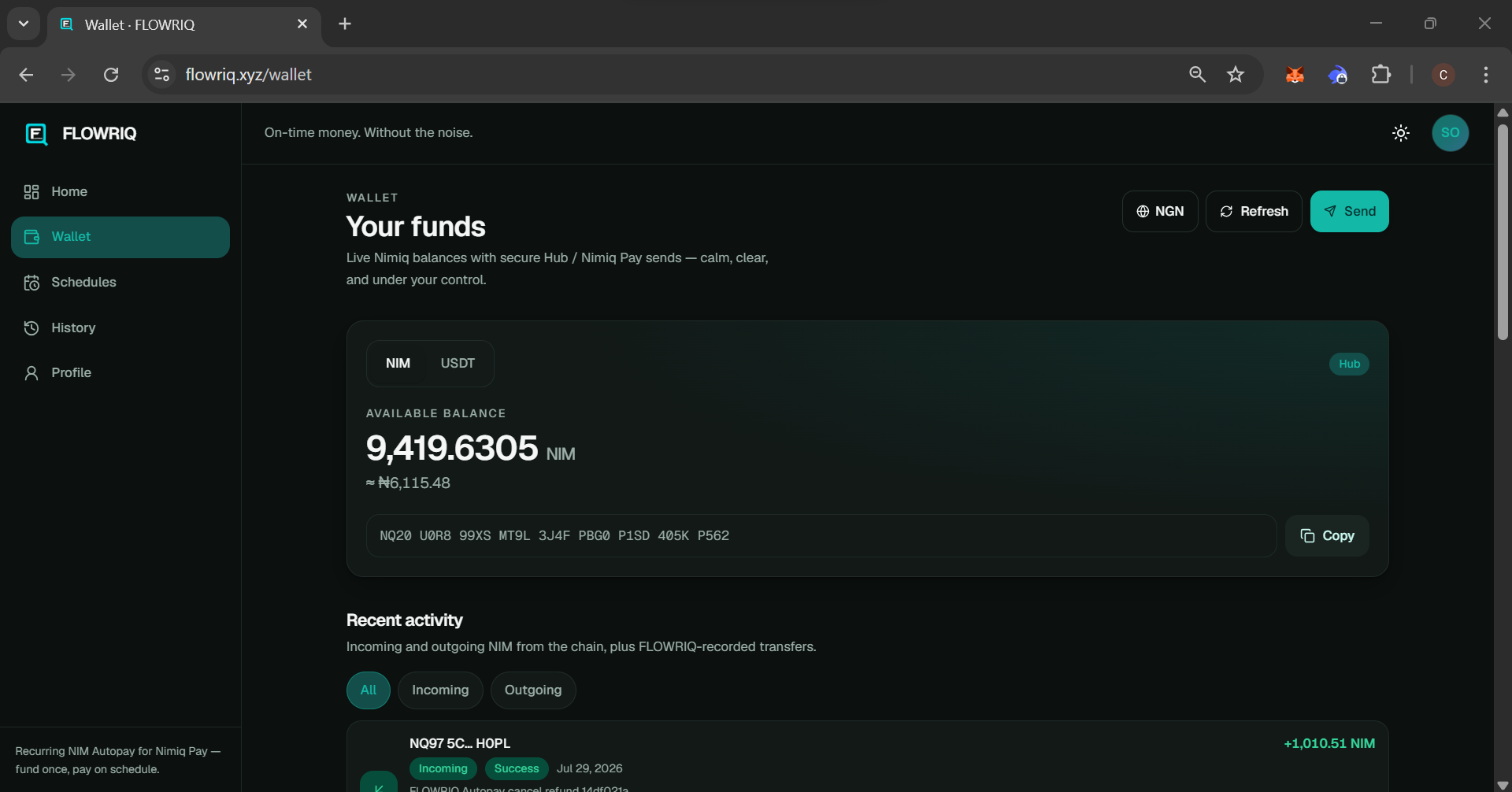Click the NQ20 wallet address field
Screen dimensions: 1512x792
click(821, 535)
